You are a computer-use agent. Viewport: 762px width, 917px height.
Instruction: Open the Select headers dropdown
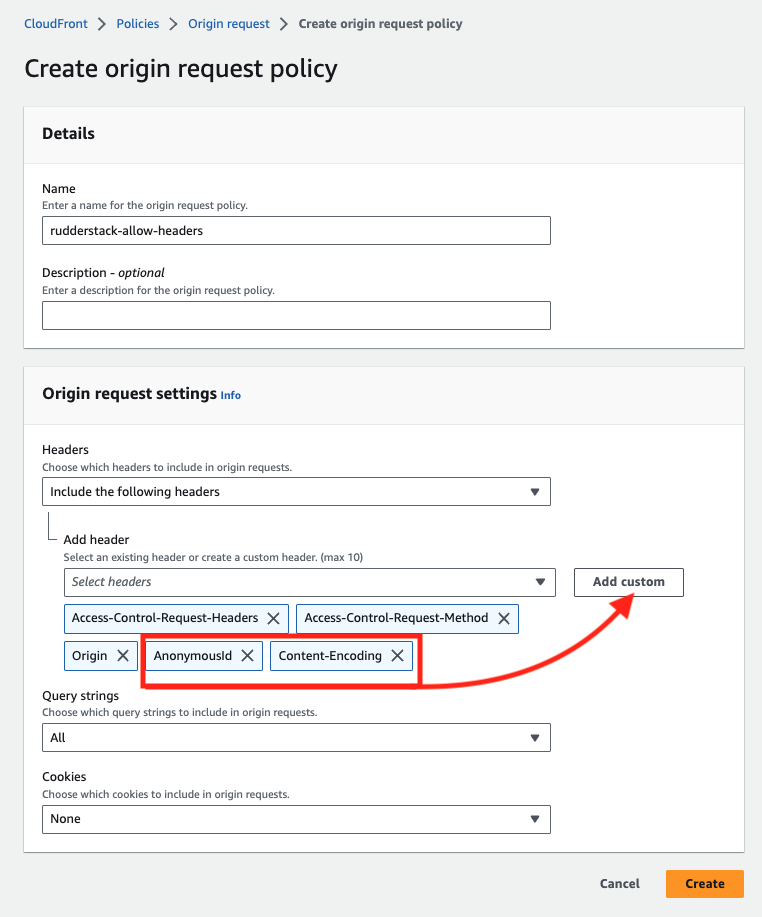click(309, 582)
